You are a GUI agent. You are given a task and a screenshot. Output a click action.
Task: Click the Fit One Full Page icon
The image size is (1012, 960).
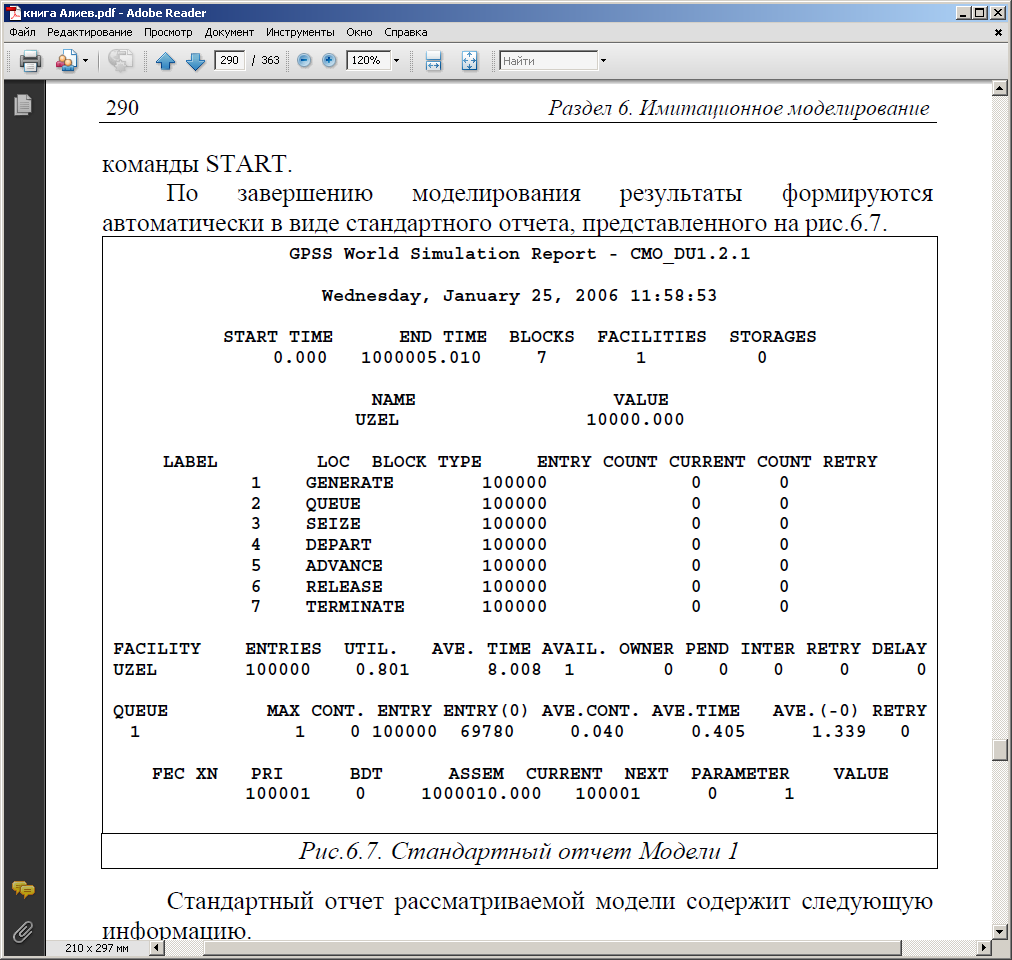[470, 61]
